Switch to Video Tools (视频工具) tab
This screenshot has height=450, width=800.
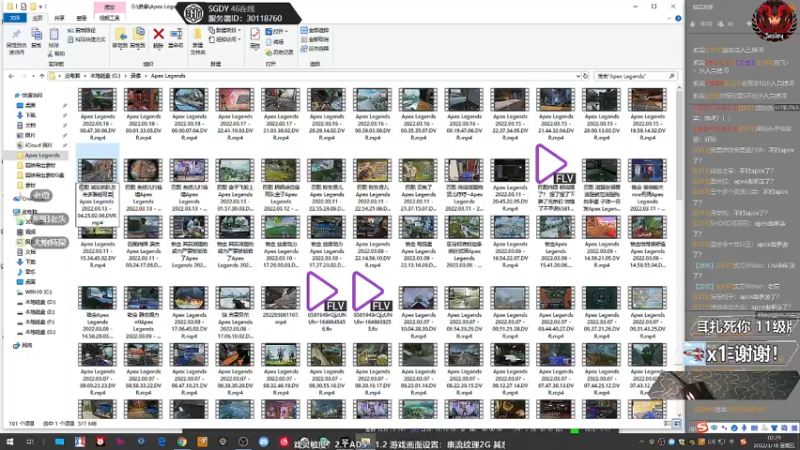(x=109, y=18)
